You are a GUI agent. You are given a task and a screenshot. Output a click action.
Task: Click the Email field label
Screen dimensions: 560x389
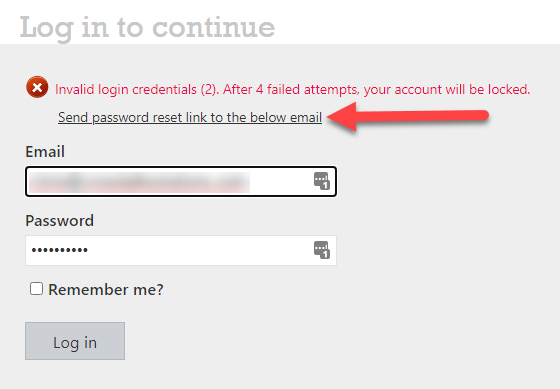click(x=45, y=152)
